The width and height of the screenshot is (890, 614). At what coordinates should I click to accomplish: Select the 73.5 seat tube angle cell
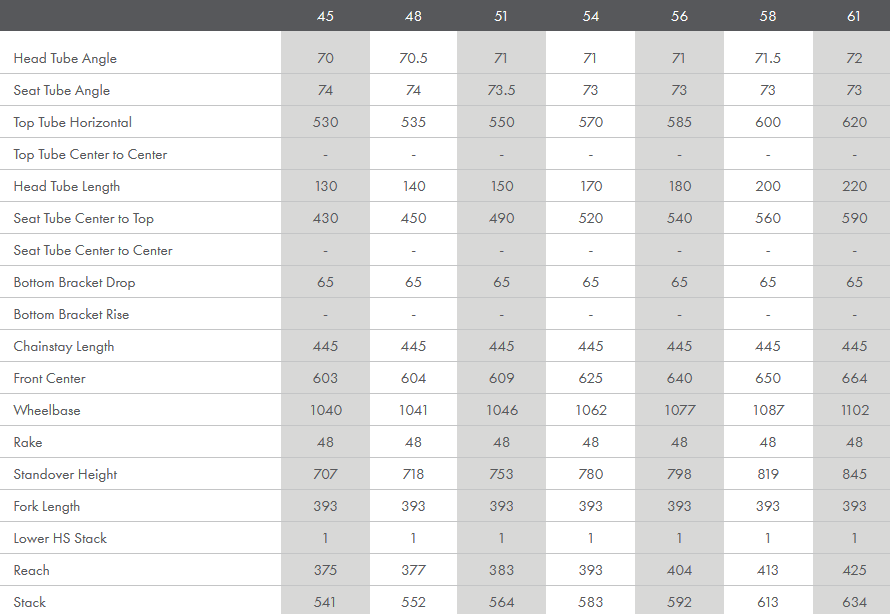pyautogui.click(x=502, y=91)
